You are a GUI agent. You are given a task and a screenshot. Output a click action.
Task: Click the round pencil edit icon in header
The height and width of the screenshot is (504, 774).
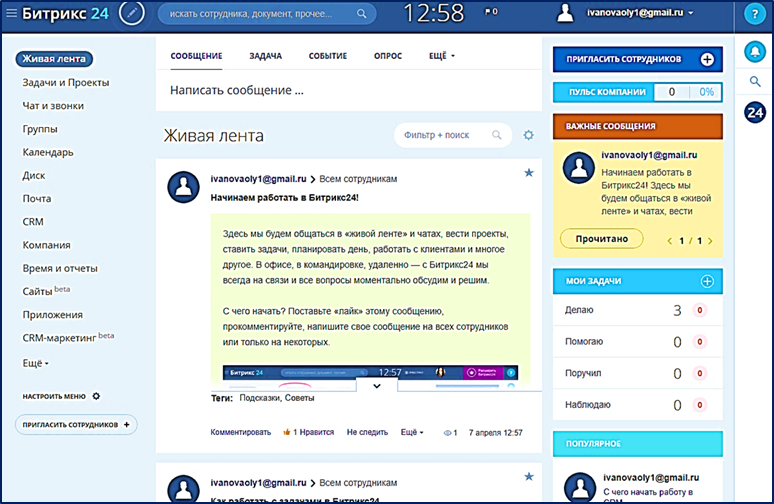pyautogui.click(x=132, y=13)
